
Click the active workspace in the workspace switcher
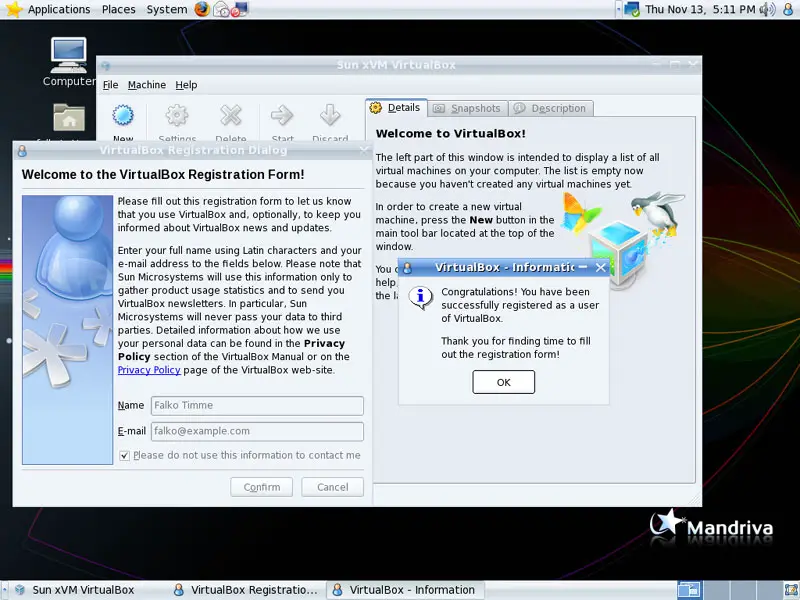point(690,590)
